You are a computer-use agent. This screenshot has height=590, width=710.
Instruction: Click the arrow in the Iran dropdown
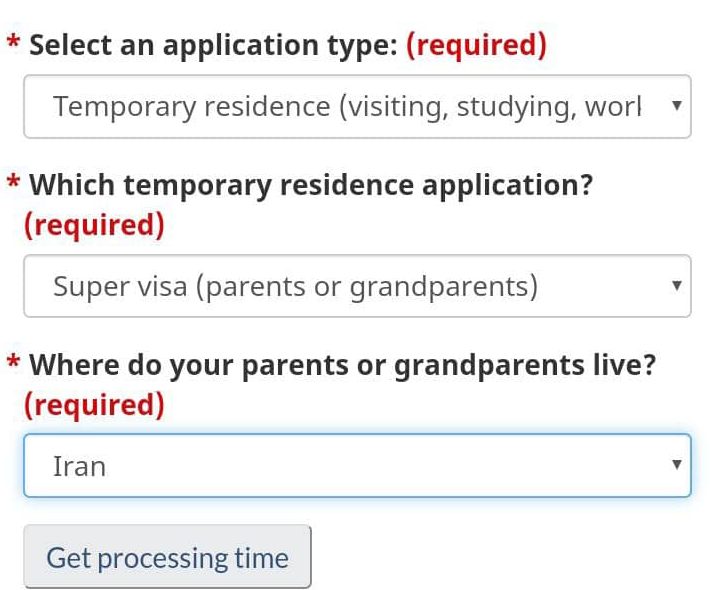point(677,465)
